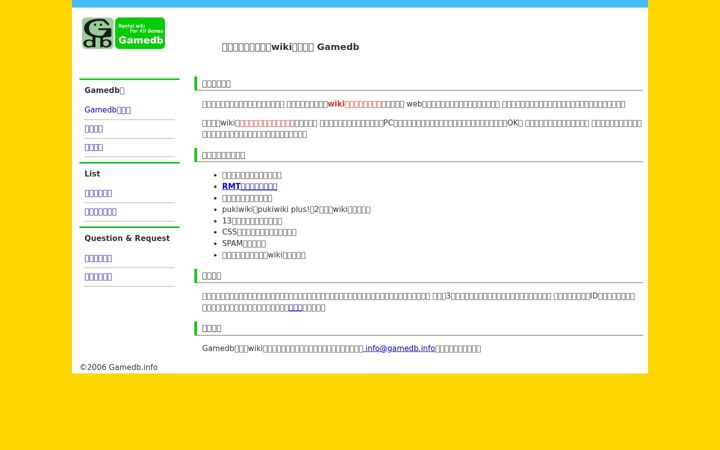Screen dimensions: 720x450
Task: Click the 'List' sidebar heading
Action: 92,174
